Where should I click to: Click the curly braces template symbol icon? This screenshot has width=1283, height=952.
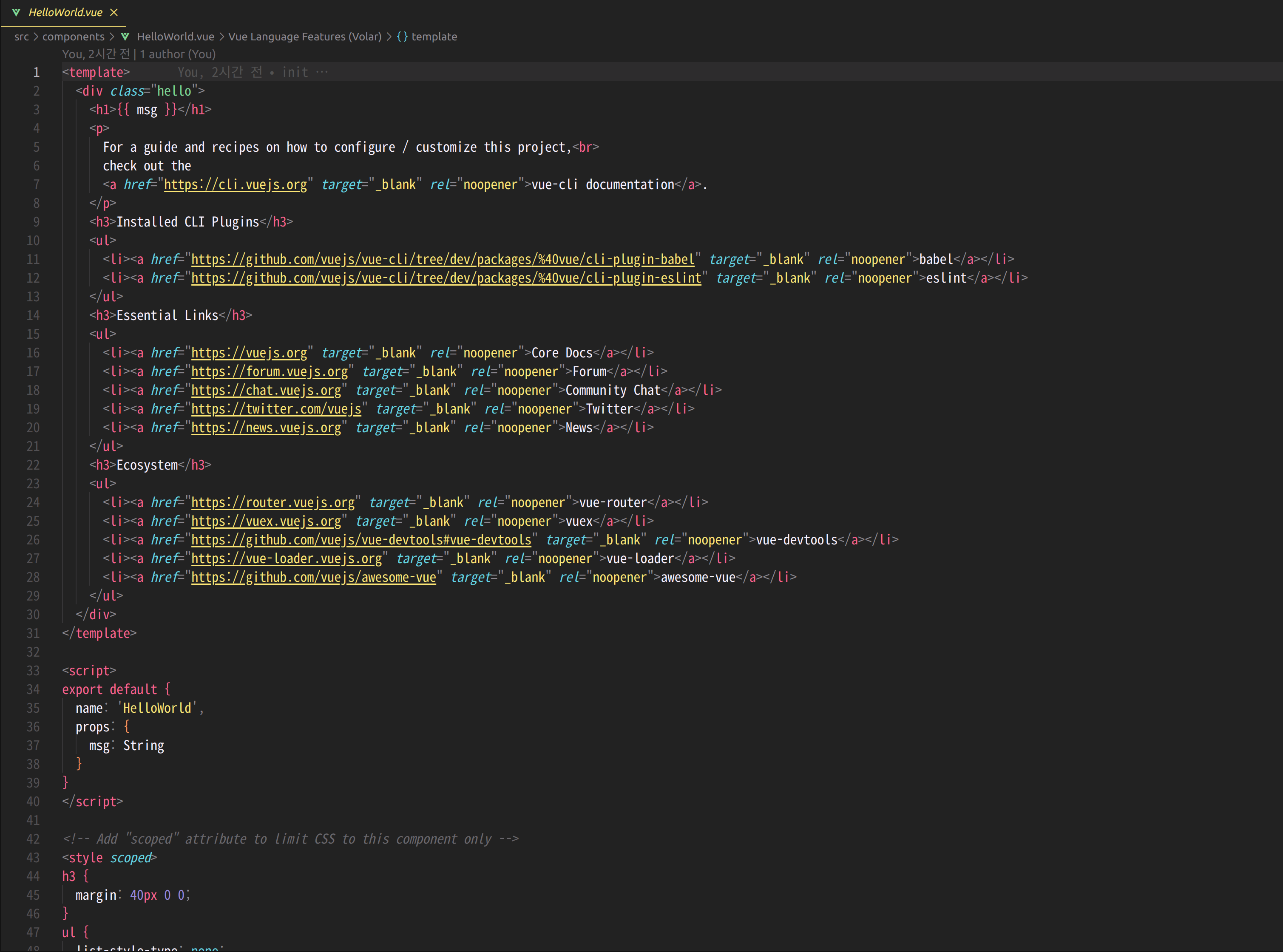[x=402, y=36]
